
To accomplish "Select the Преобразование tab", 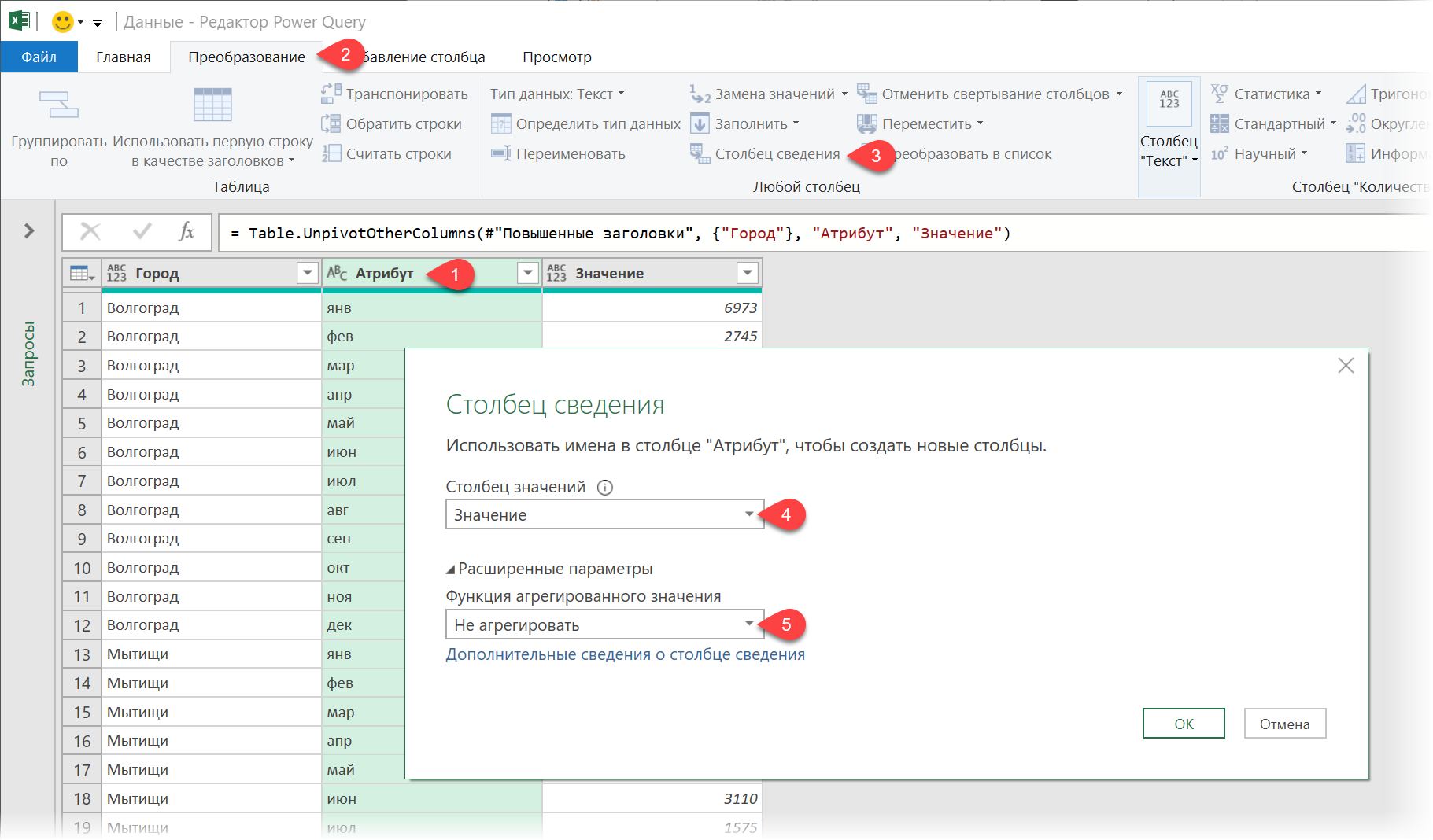I will click(247, 57).
